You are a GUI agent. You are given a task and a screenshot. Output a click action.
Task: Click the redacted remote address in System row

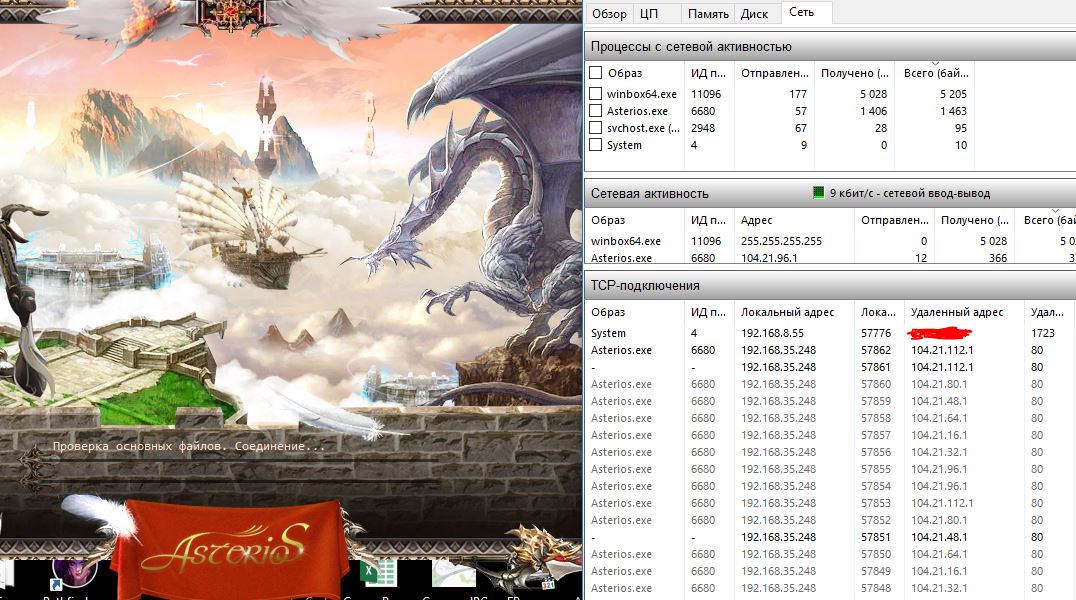click(x=939, y=334)
